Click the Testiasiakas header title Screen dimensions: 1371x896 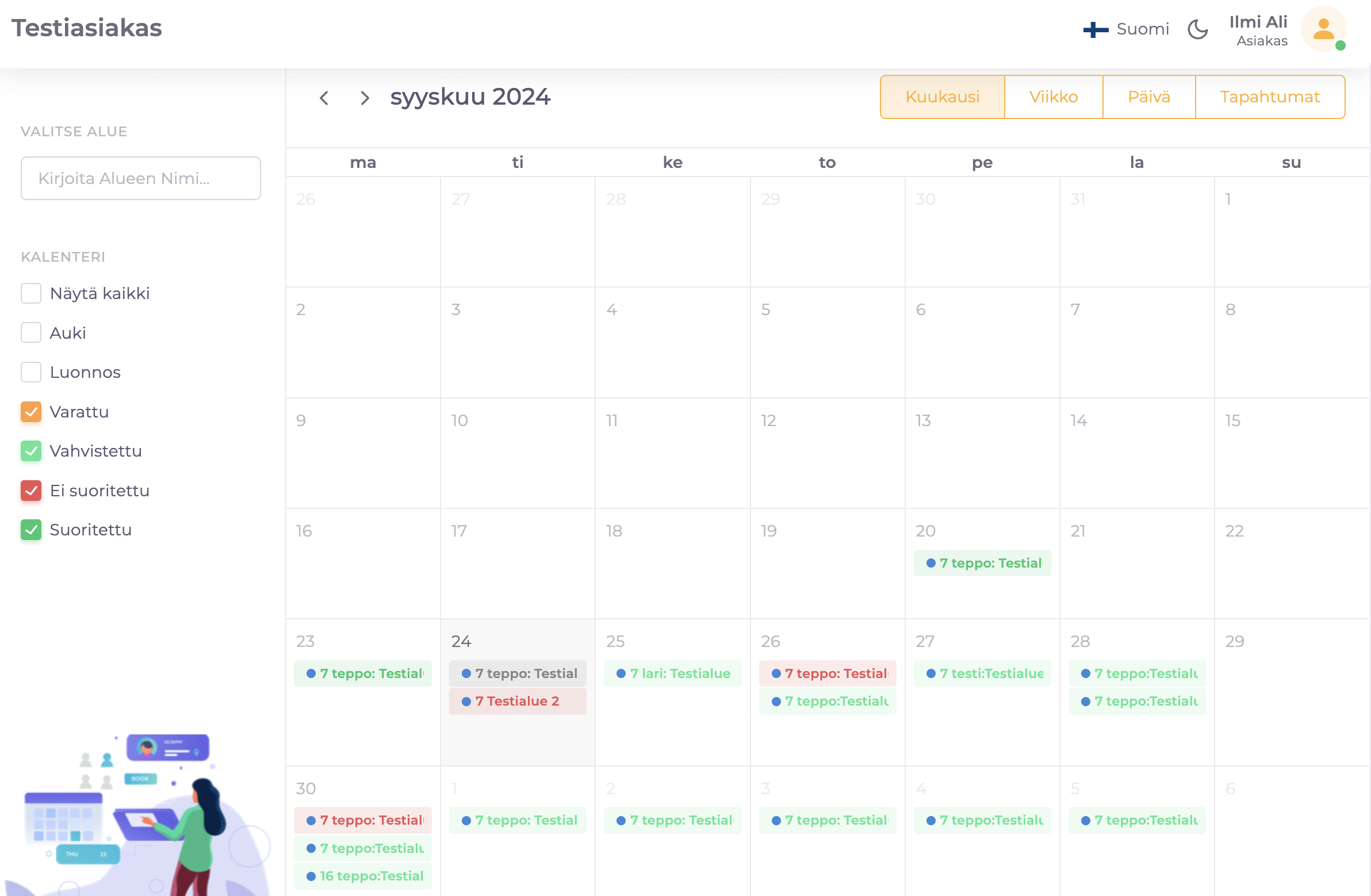point(87,28)
